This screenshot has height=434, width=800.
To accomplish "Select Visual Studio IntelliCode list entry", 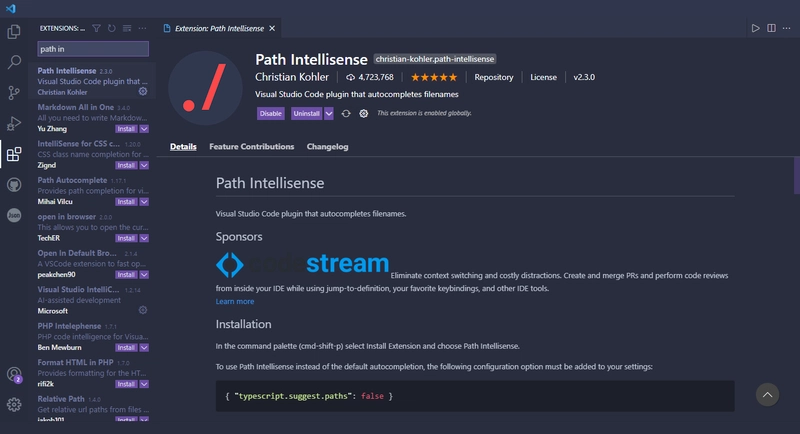I will pos(92,300).
